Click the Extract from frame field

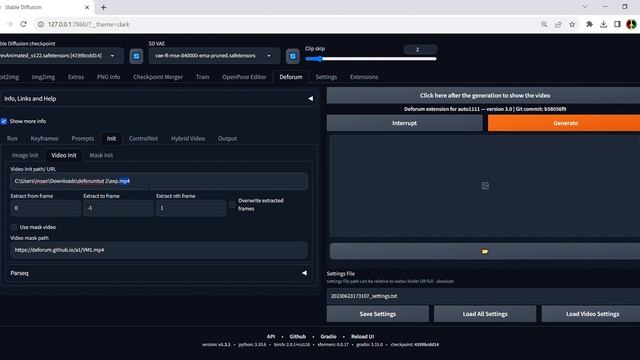click(46, 208)
